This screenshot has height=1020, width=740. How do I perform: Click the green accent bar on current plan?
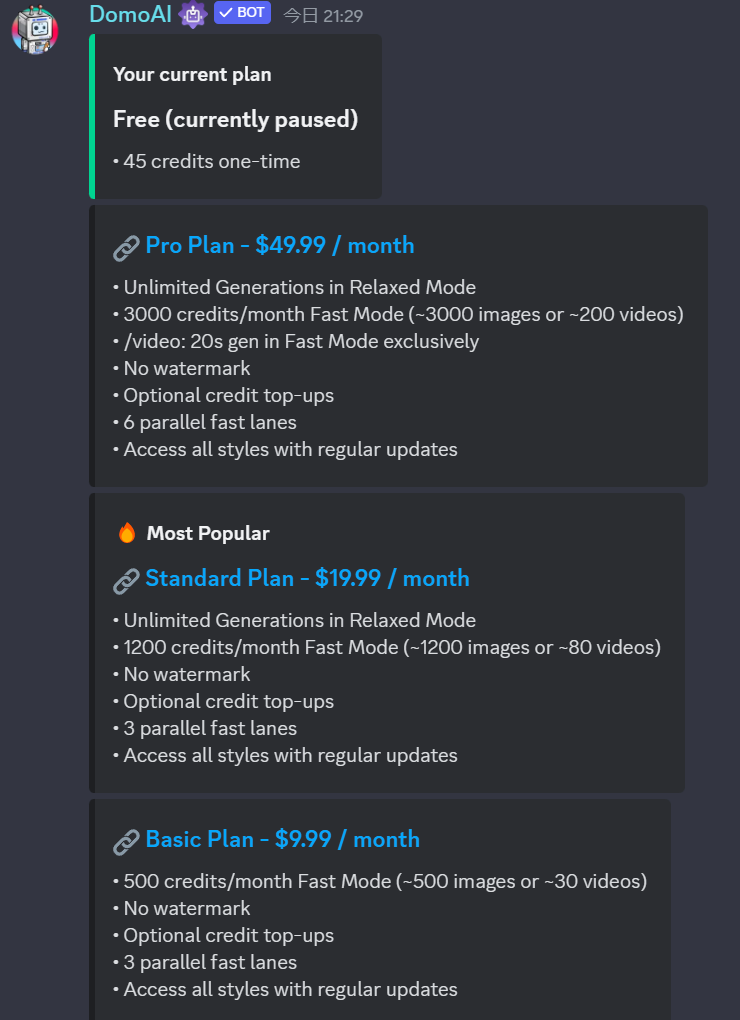pos(92,116)
